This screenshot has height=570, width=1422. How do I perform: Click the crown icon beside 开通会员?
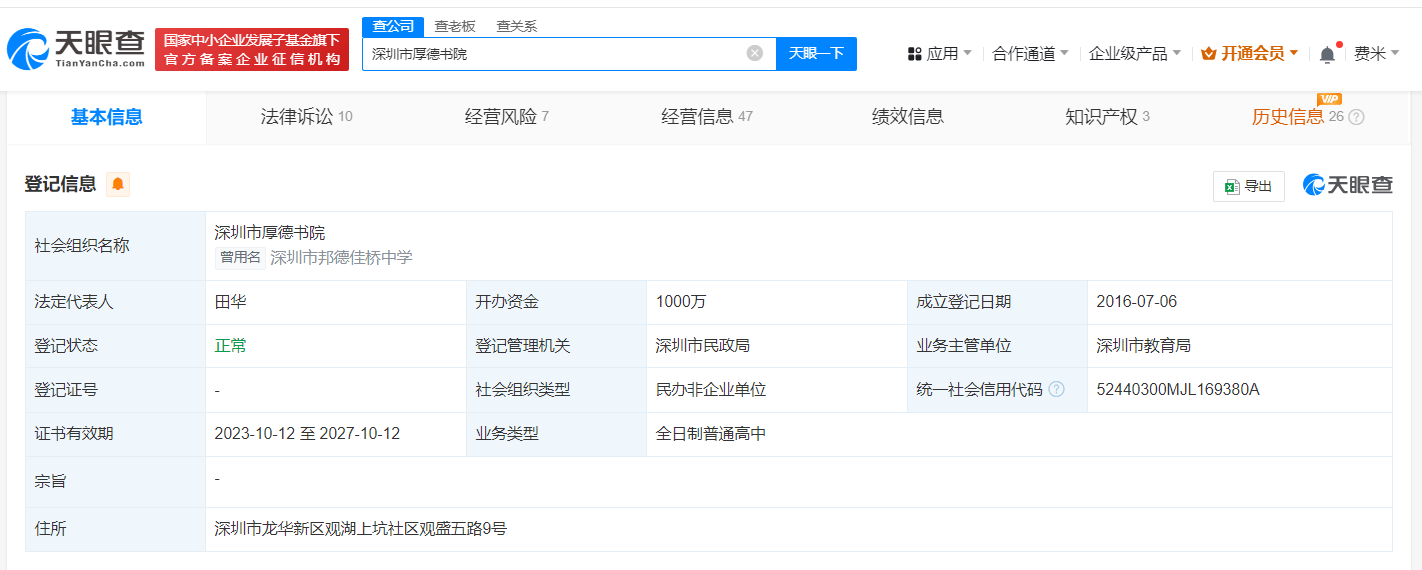coord(1208,54)
